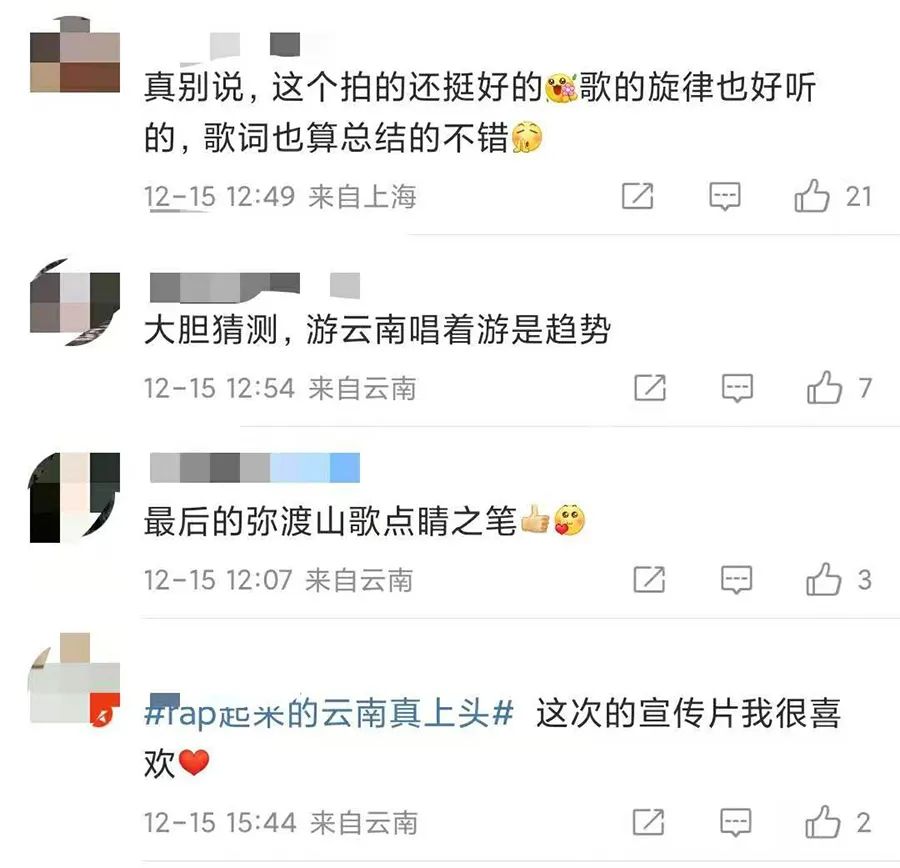Reply to the 12:49 comment from 上海
Image resolution: width=900 pixels, height=868 pixels.
click(x=725, y=196)
